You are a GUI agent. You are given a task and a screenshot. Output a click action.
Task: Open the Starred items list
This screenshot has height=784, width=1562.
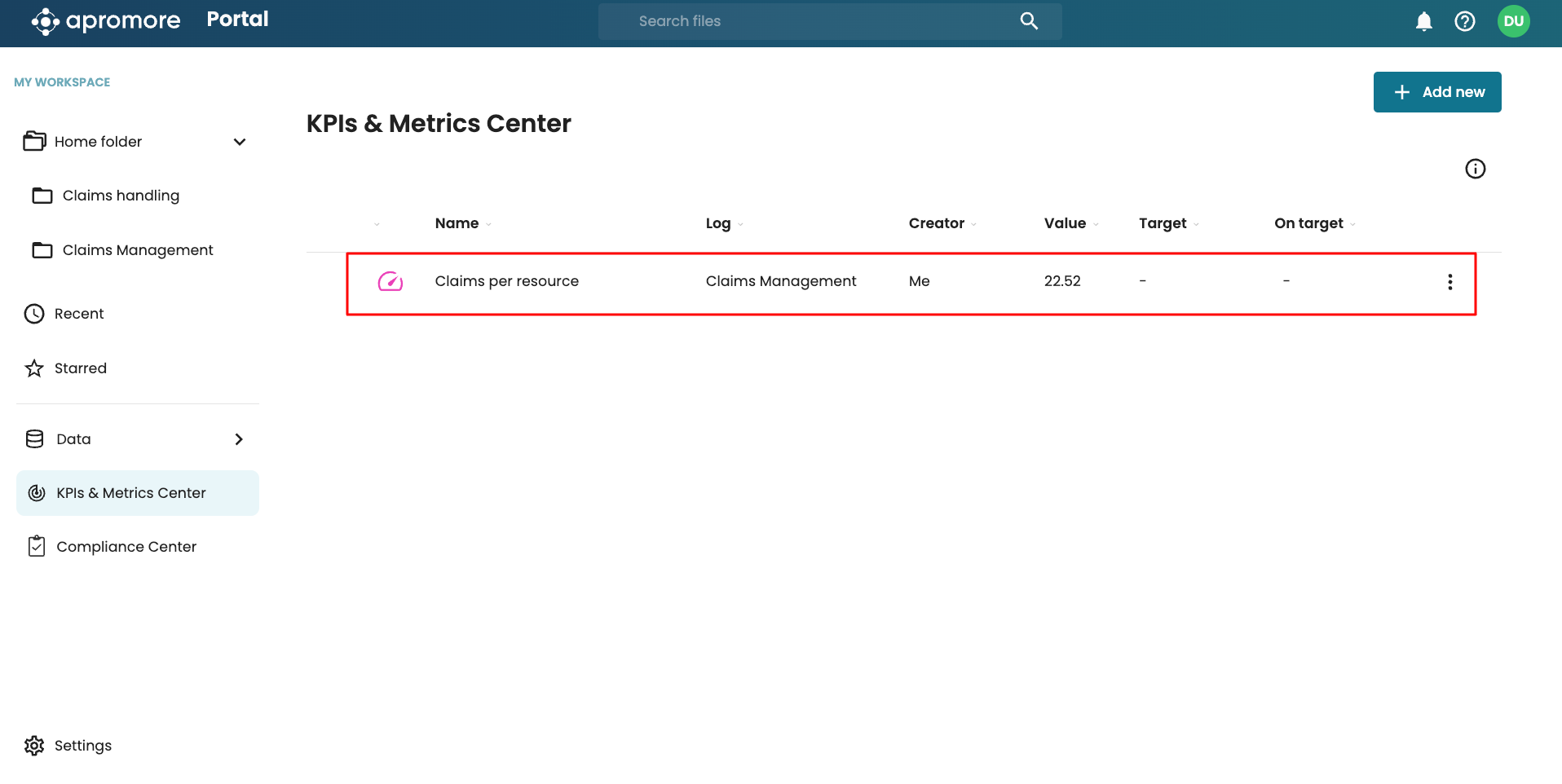point(80,368)
